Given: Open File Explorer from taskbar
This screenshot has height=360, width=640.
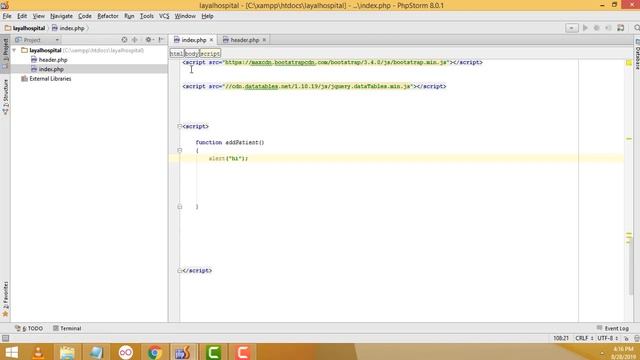Looking at the screenshot, I should click(x=67, y=352).
